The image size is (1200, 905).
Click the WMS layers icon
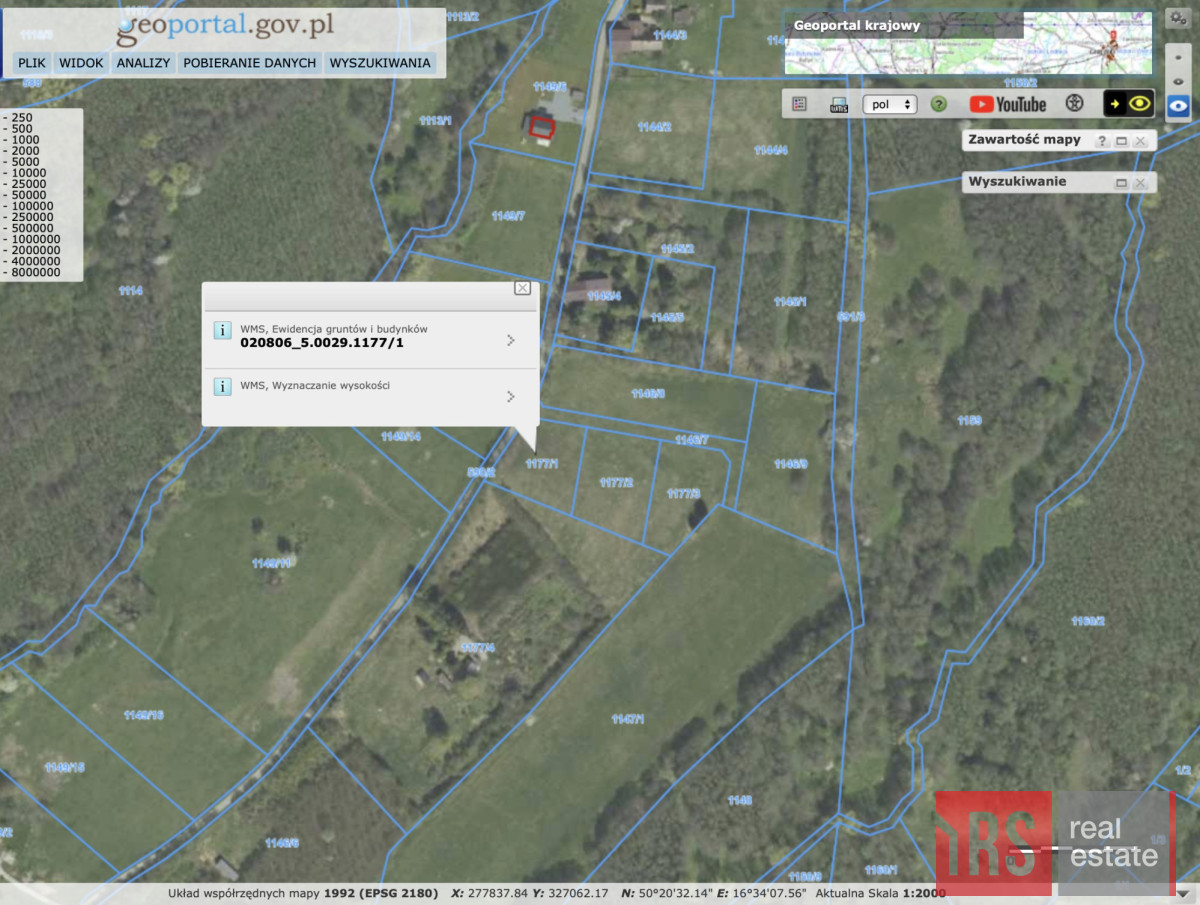839,104
